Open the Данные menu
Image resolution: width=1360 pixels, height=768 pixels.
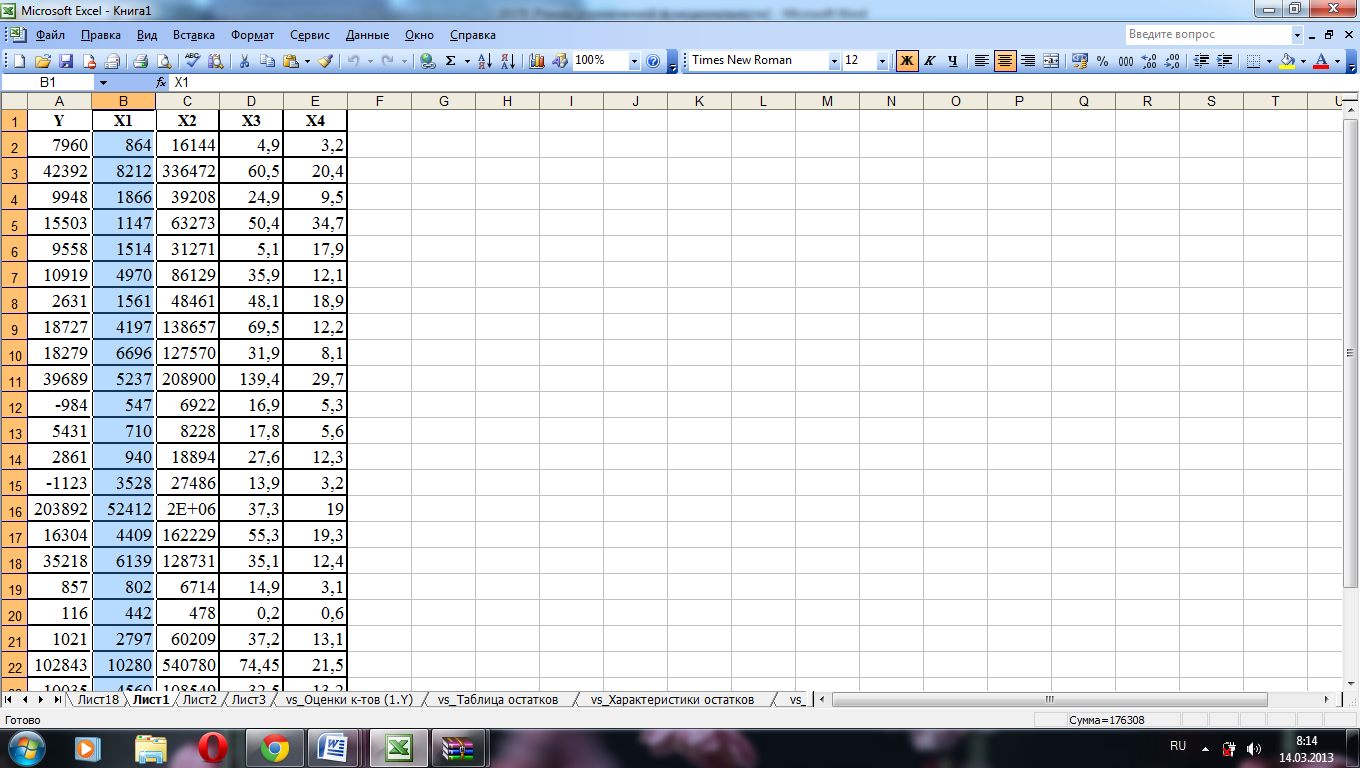point(367,35)
